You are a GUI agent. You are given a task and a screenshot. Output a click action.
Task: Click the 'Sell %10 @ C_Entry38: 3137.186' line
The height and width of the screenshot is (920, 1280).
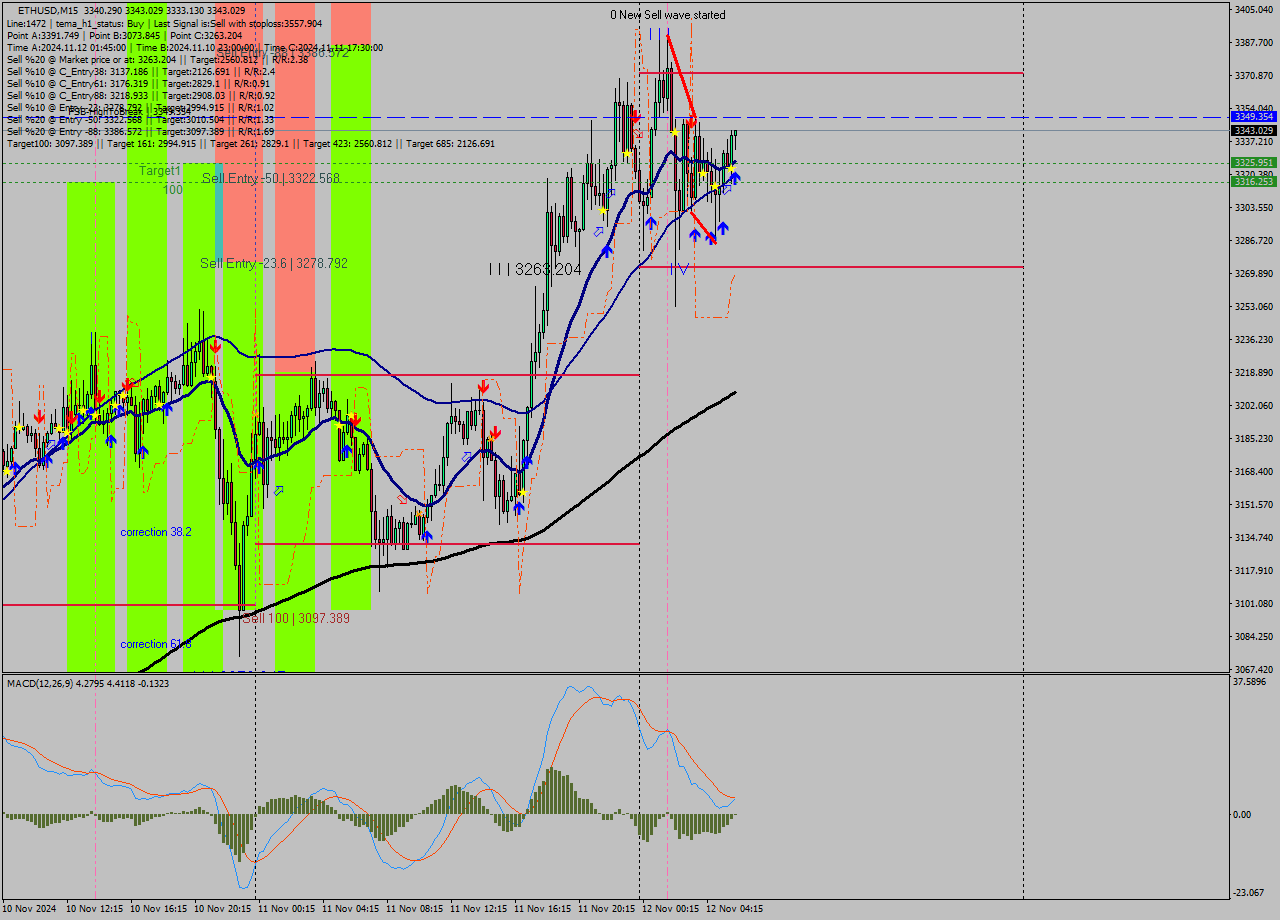[141, 71]
